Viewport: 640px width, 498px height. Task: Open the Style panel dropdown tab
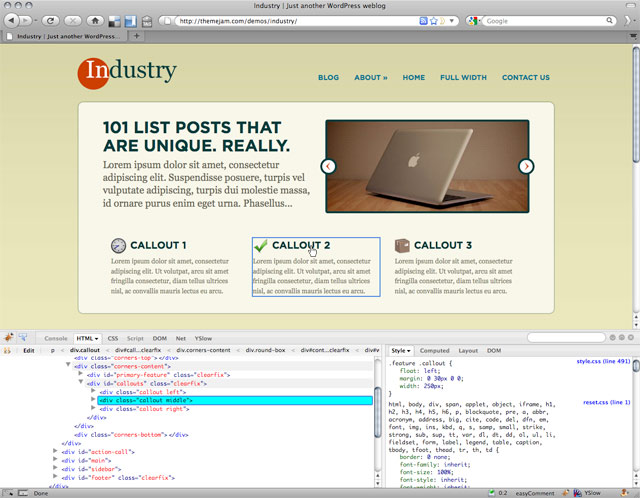(401, 351)
